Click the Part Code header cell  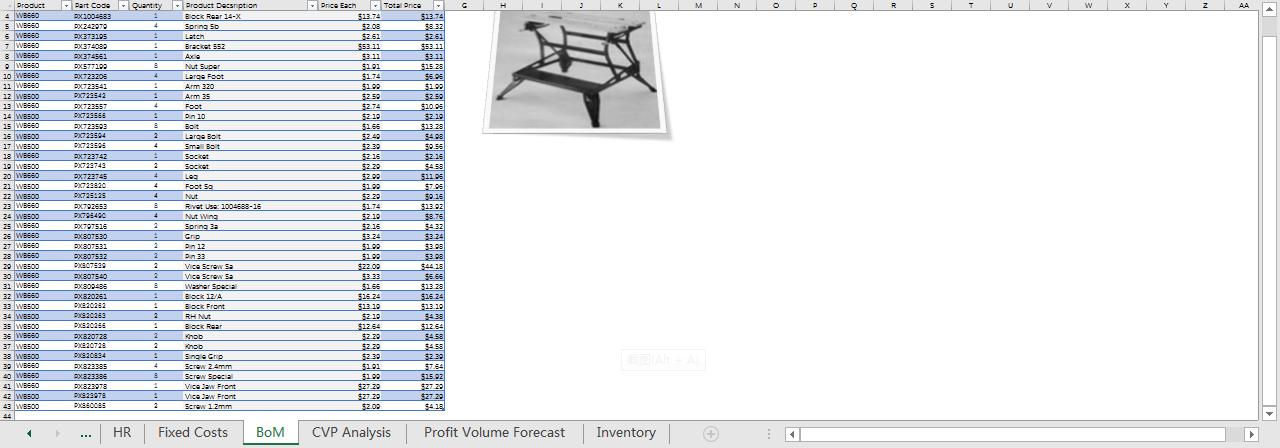click(100, 6)
